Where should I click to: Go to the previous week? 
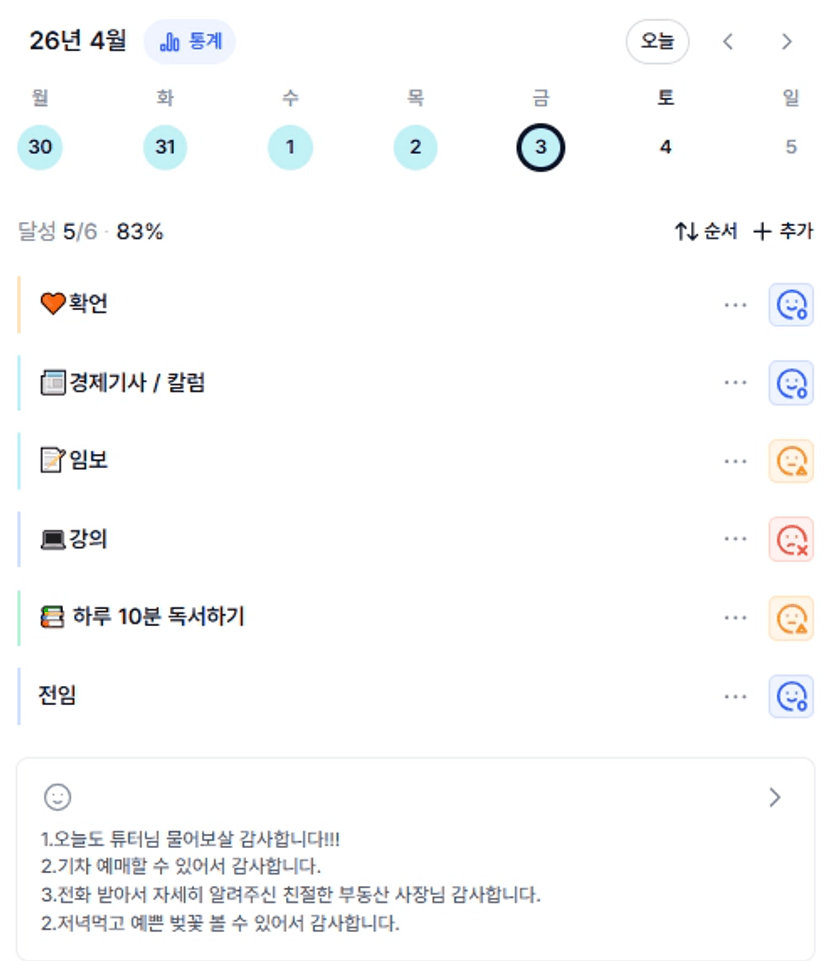pyautogui.click(x=728, y=42)
